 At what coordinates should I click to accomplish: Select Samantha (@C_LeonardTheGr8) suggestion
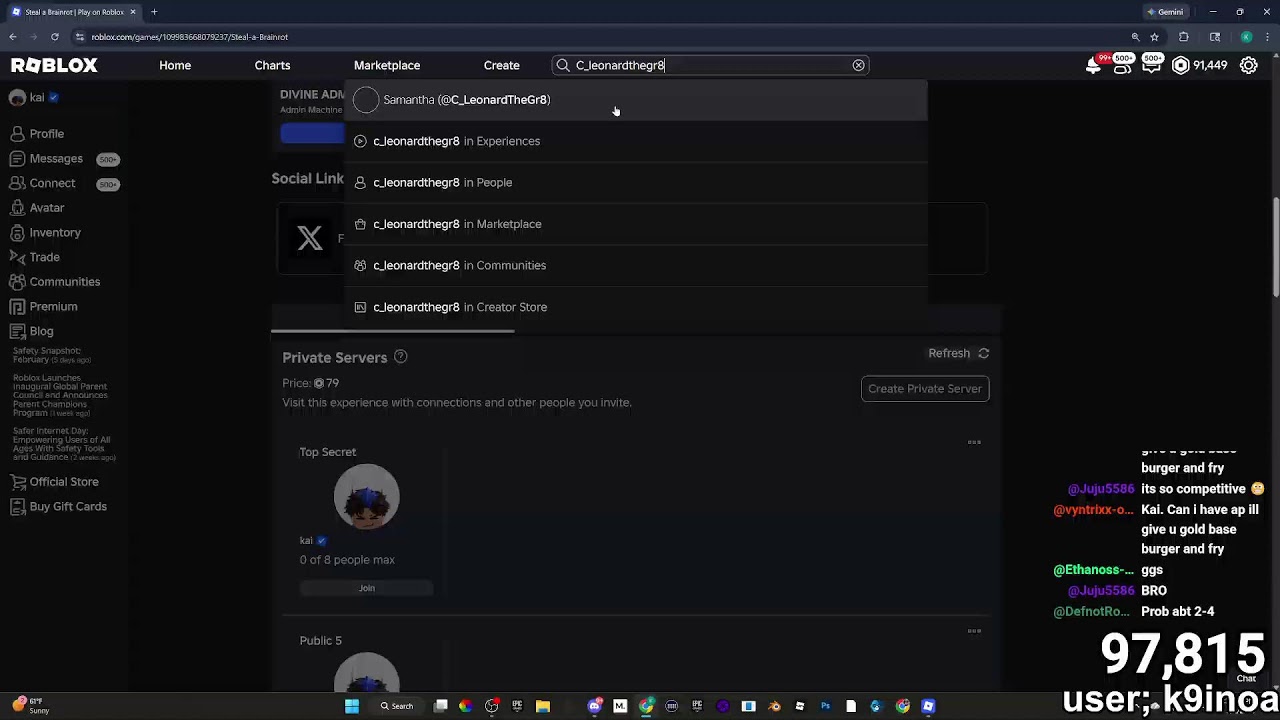point(636,100)
